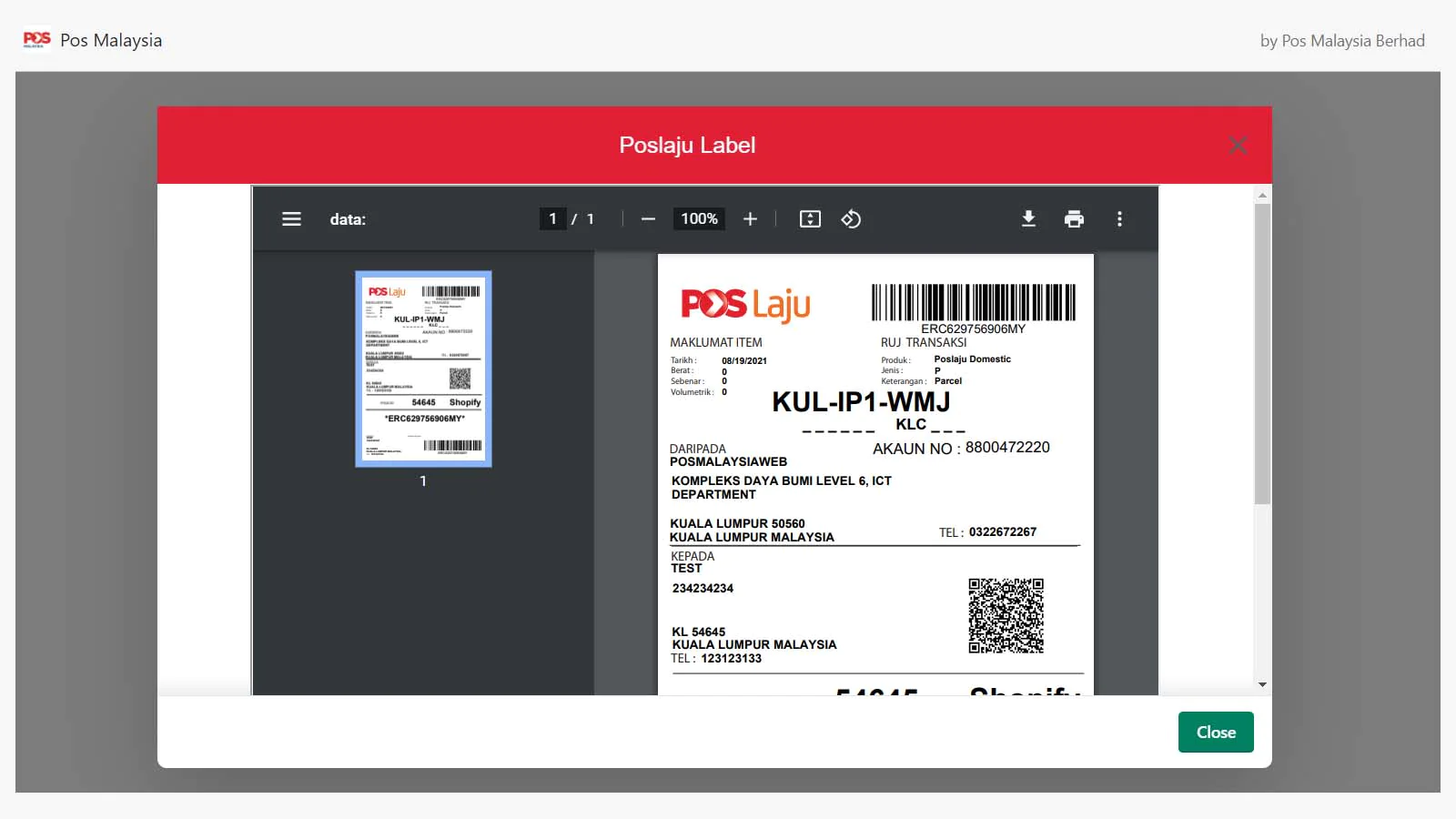Image resolution: width=1456 pixels, height=819 pixels.
Task: Click the vertical scrollbar thumb
Action: point(1262,353)
